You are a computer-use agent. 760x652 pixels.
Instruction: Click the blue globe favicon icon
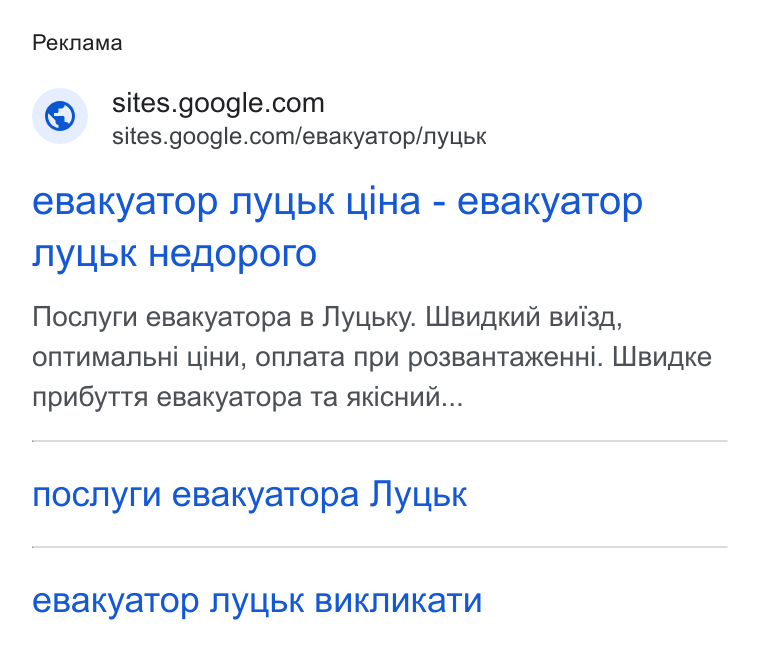click(60, 116)
